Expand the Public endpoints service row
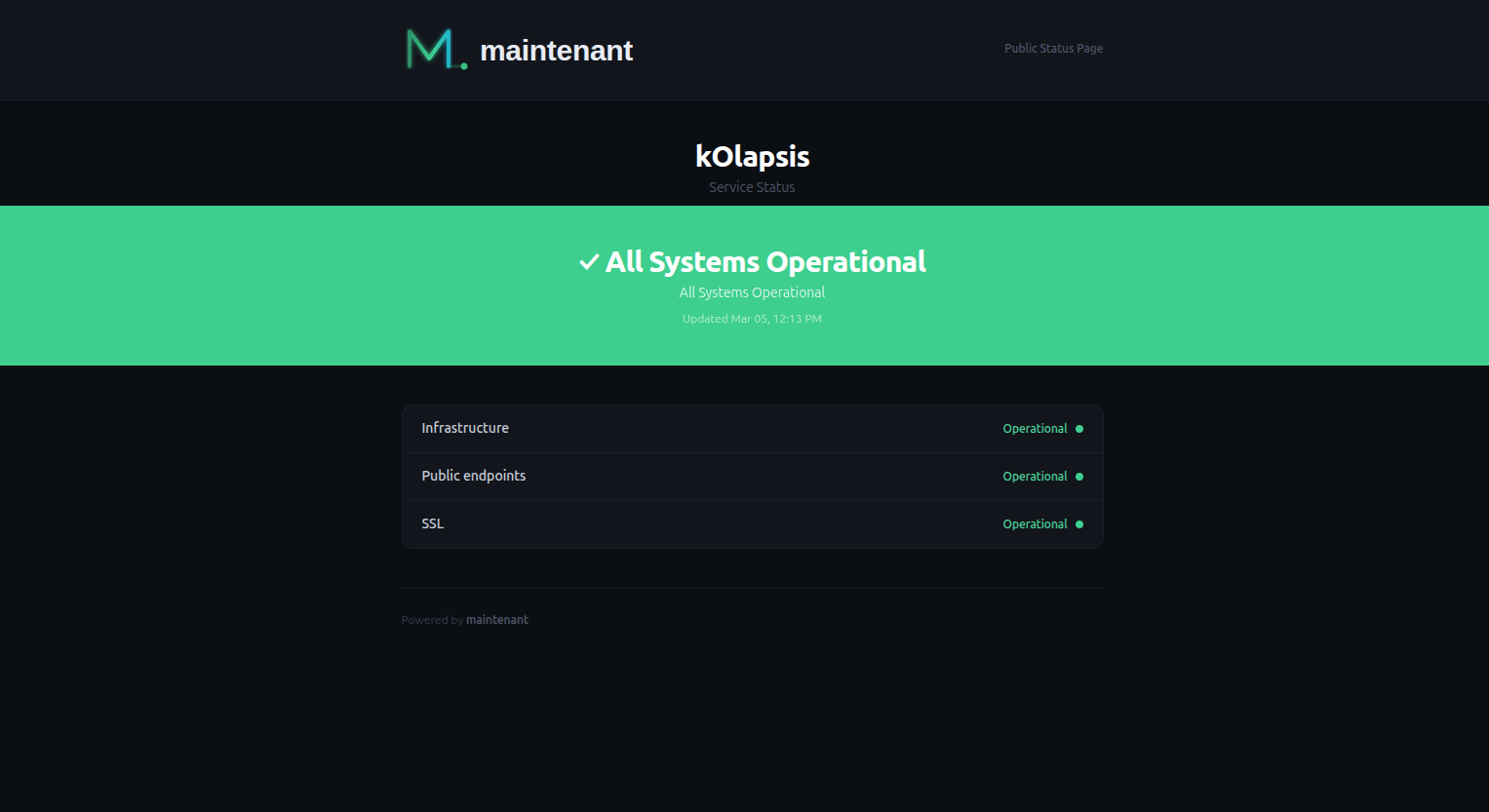 click(751, 476)
